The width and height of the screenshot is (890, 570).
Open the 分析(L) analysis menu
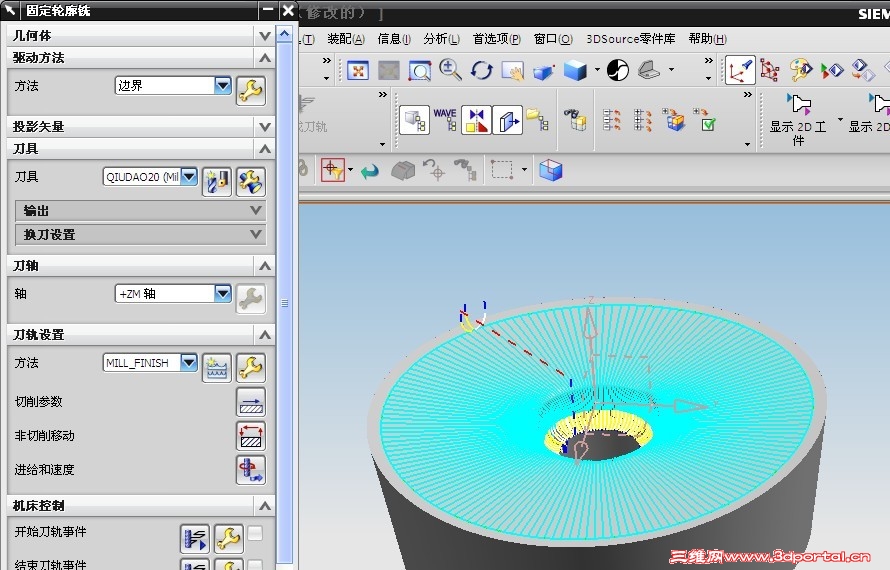tap(441, 39)
